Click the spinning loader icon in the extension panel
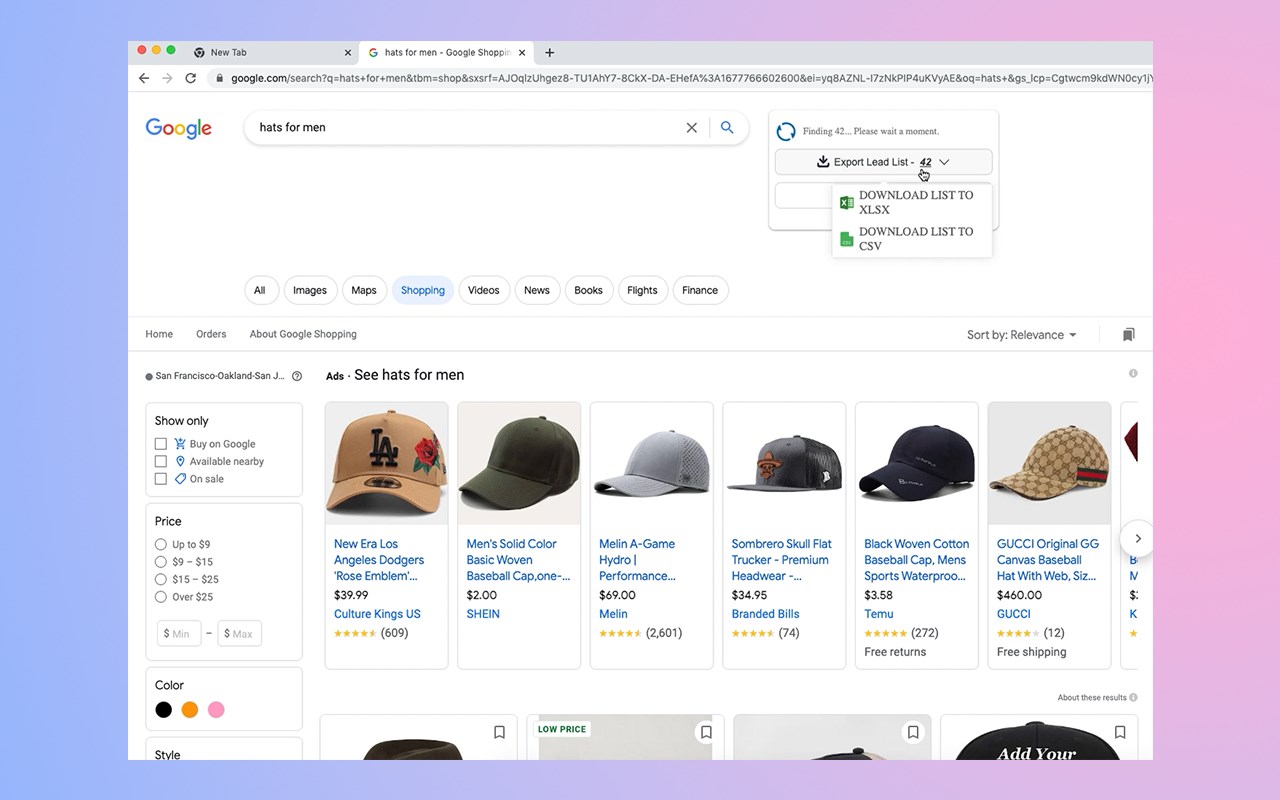 pos(786,131)
